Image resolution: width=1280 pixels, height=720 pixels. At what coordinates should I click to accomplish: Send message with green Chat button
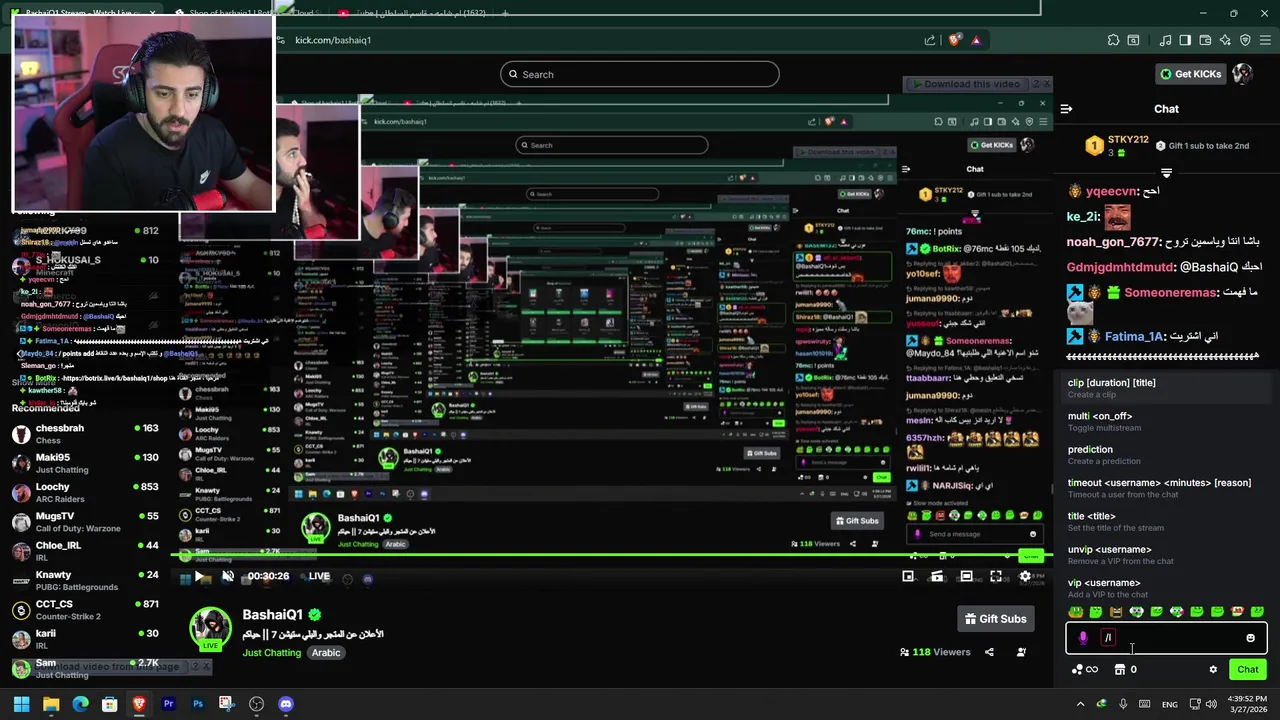(1248, 670)
